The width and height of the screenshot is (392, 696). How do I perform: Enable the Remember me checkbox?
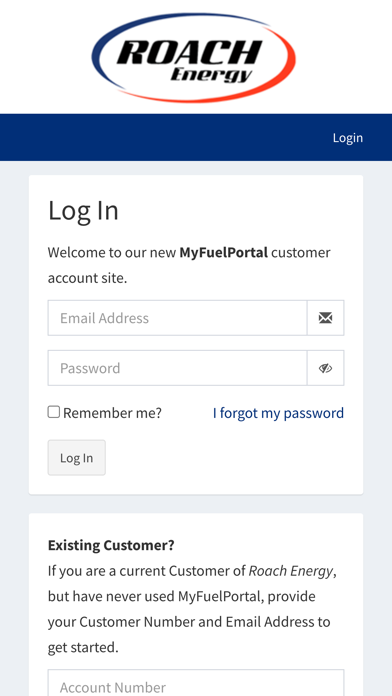click(x=54, y=412)
